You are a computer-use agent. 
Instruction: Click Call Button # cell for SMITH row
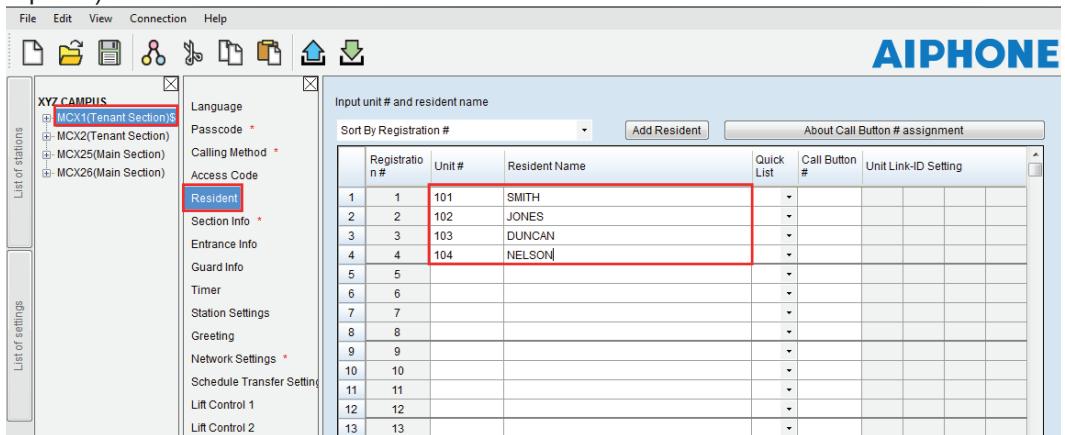pyautogui.click(x=829, y=198)
